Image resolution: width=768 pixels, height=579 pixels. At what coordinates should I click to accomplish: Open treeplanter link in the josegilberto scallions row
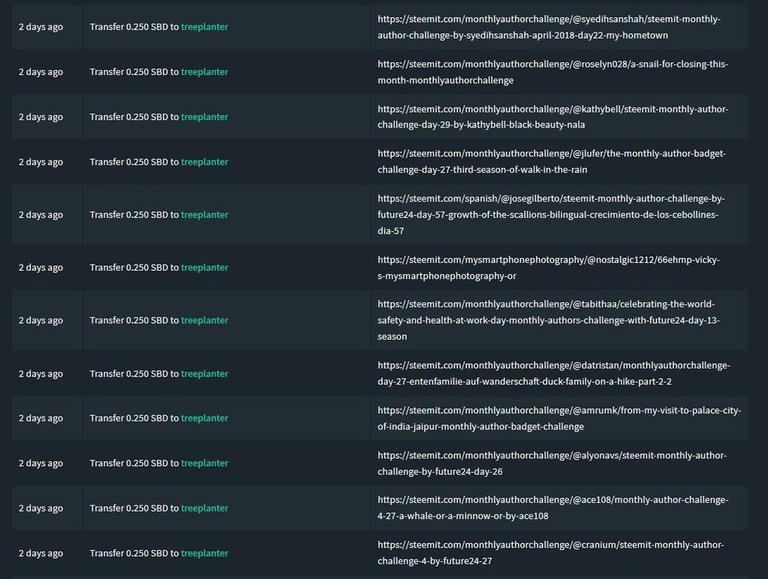(x=204, y=215)
